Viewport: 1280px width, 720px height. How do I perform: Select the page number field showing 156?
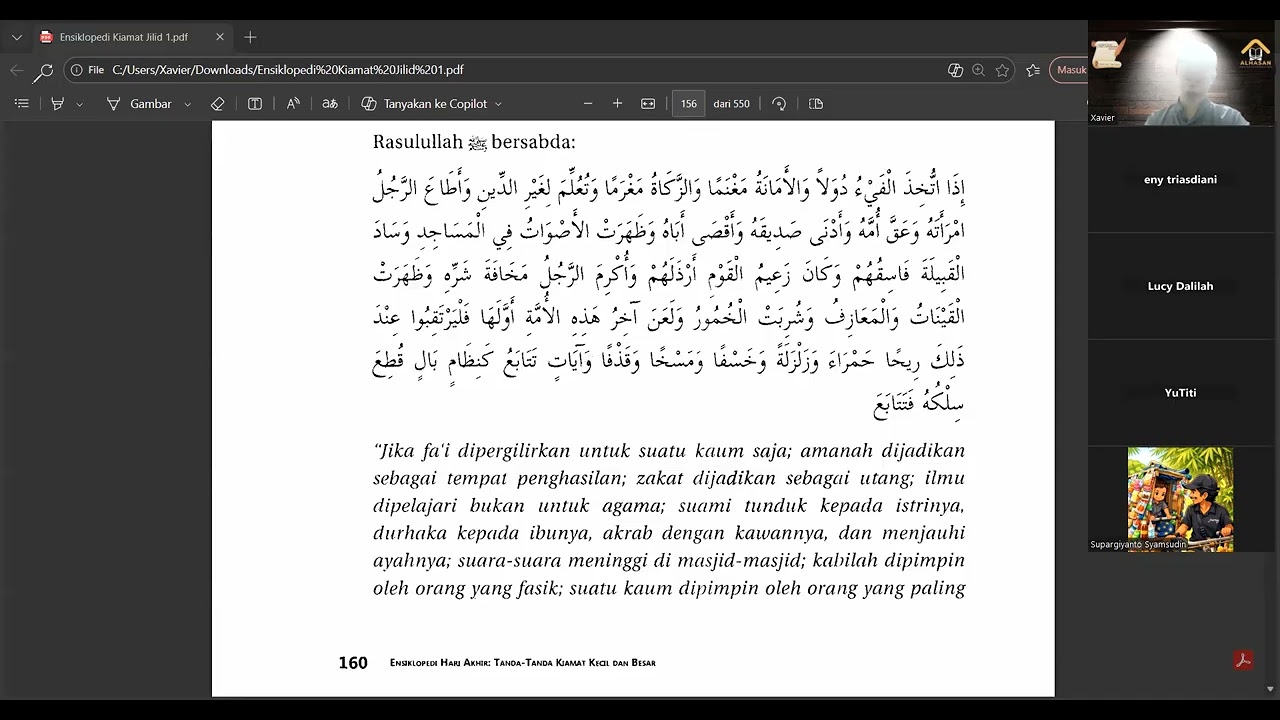click(688, 104)
